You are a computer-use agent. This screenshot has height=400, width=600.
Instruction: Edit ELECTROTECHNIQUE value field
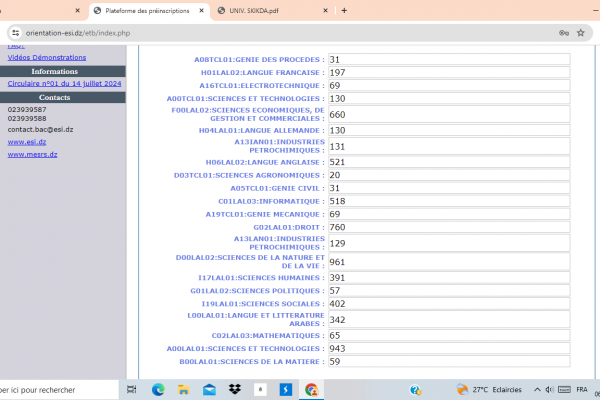(449, 85)
